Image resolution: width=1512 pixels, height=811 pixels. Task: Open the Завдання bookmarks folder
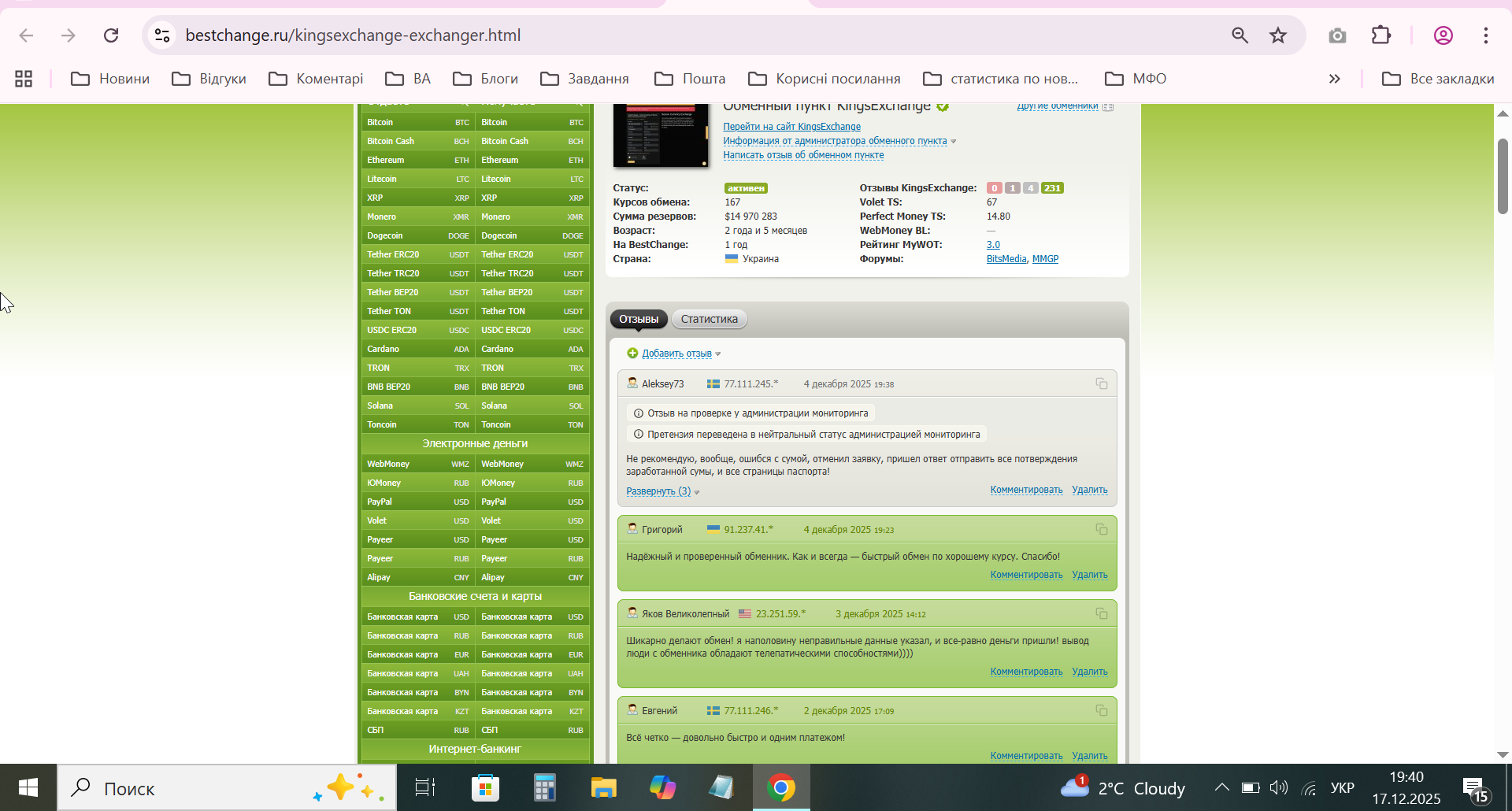pyautogui.click(x=584, y=79)
